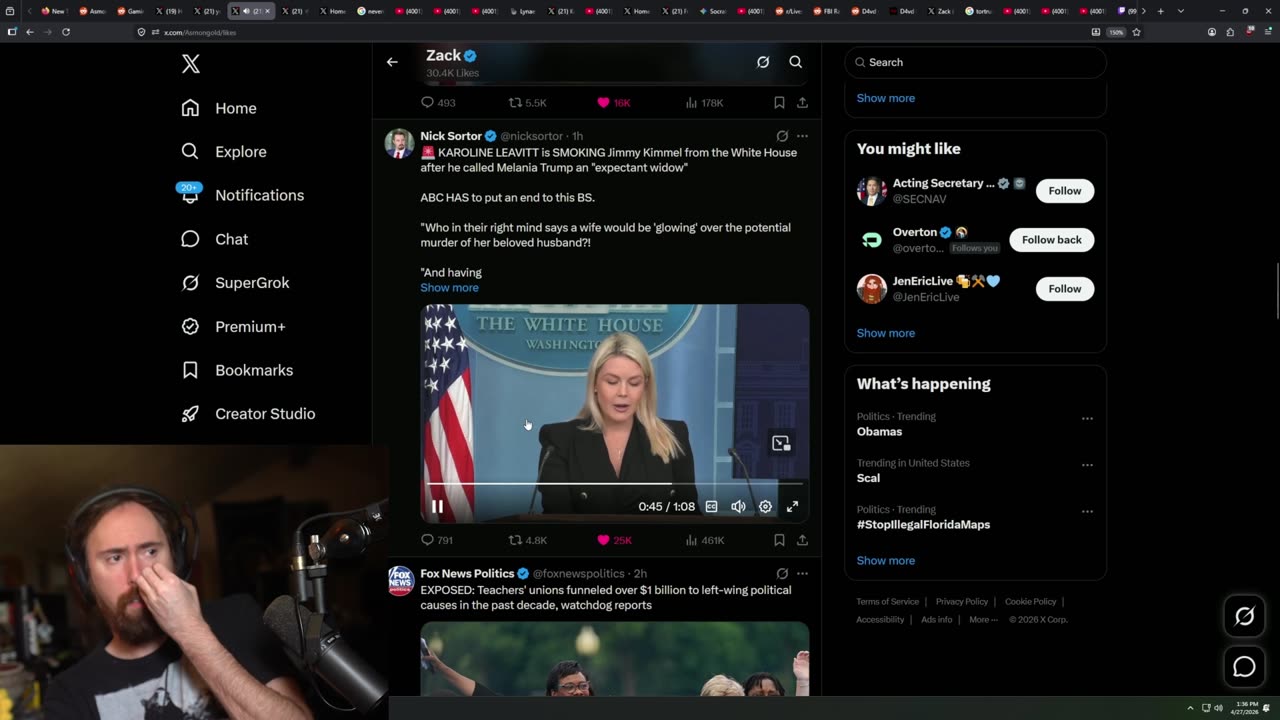This screenshot has width=1280, height=720.
Task: Unlike the post with 16K likes
Action: pos(613,103)
